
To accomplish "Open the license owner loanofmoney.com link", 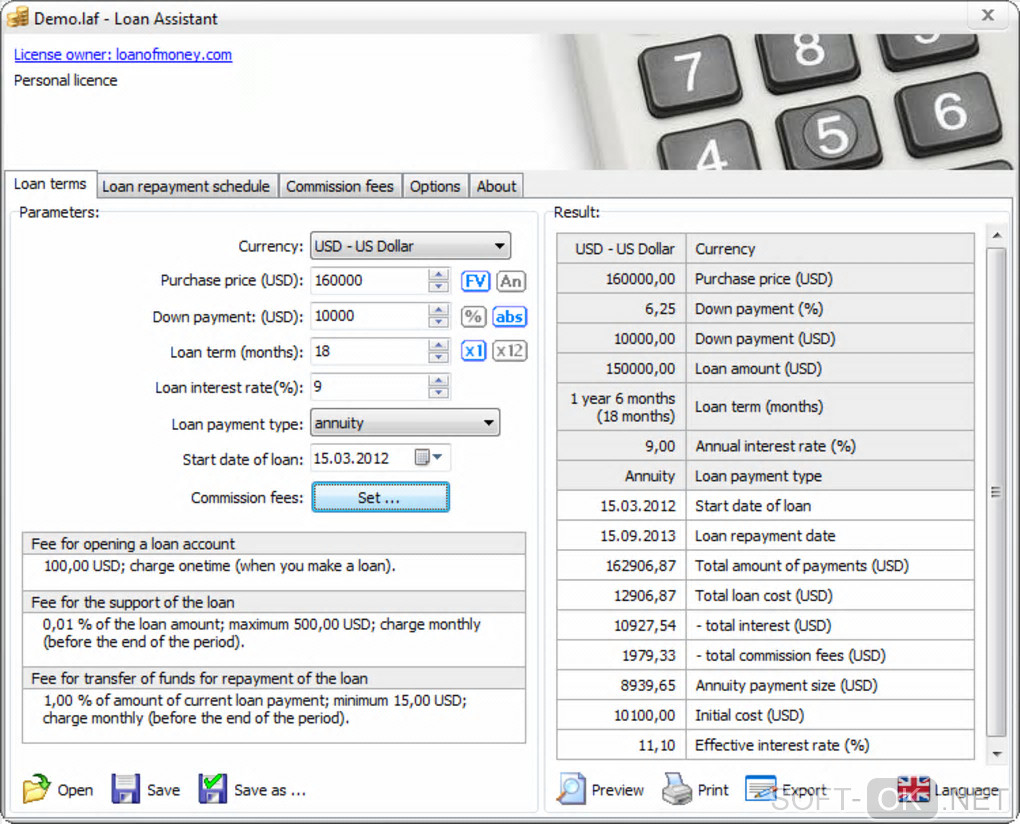I will [x=123, y=55].
